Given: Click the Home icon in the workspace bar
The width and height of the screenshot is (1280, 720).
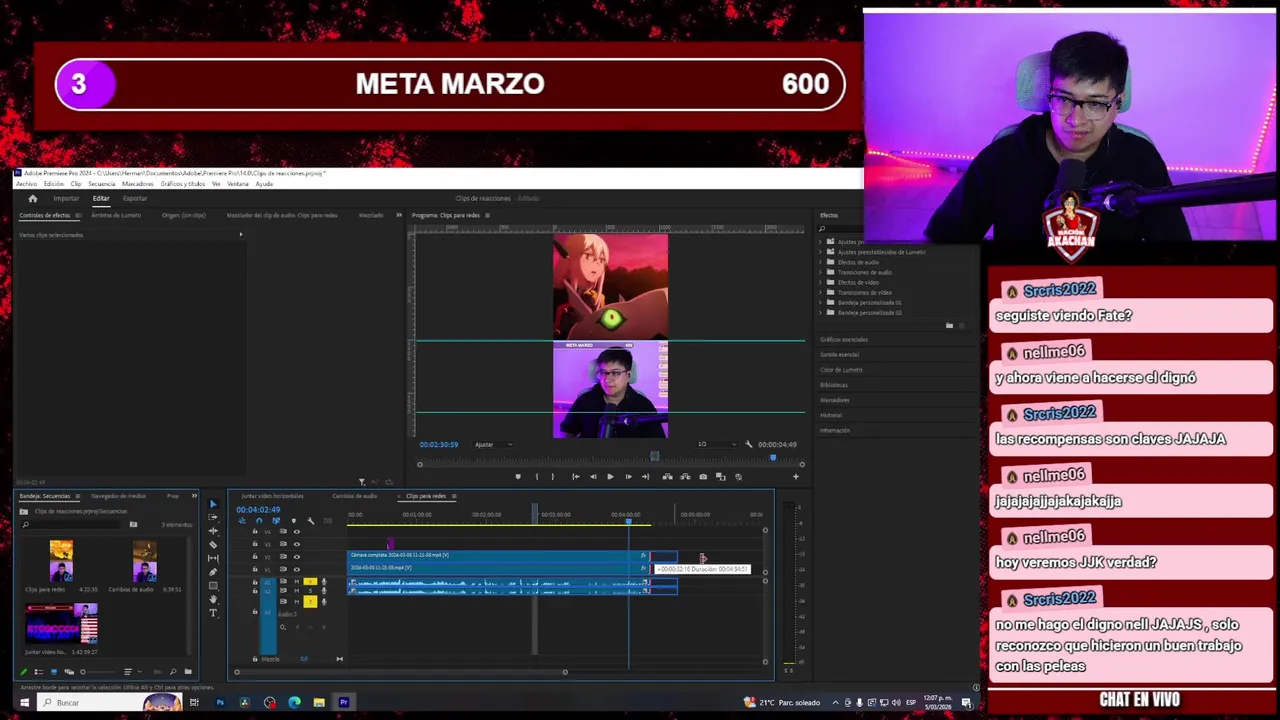Looking at the screenshot, I should click(32, 198).
